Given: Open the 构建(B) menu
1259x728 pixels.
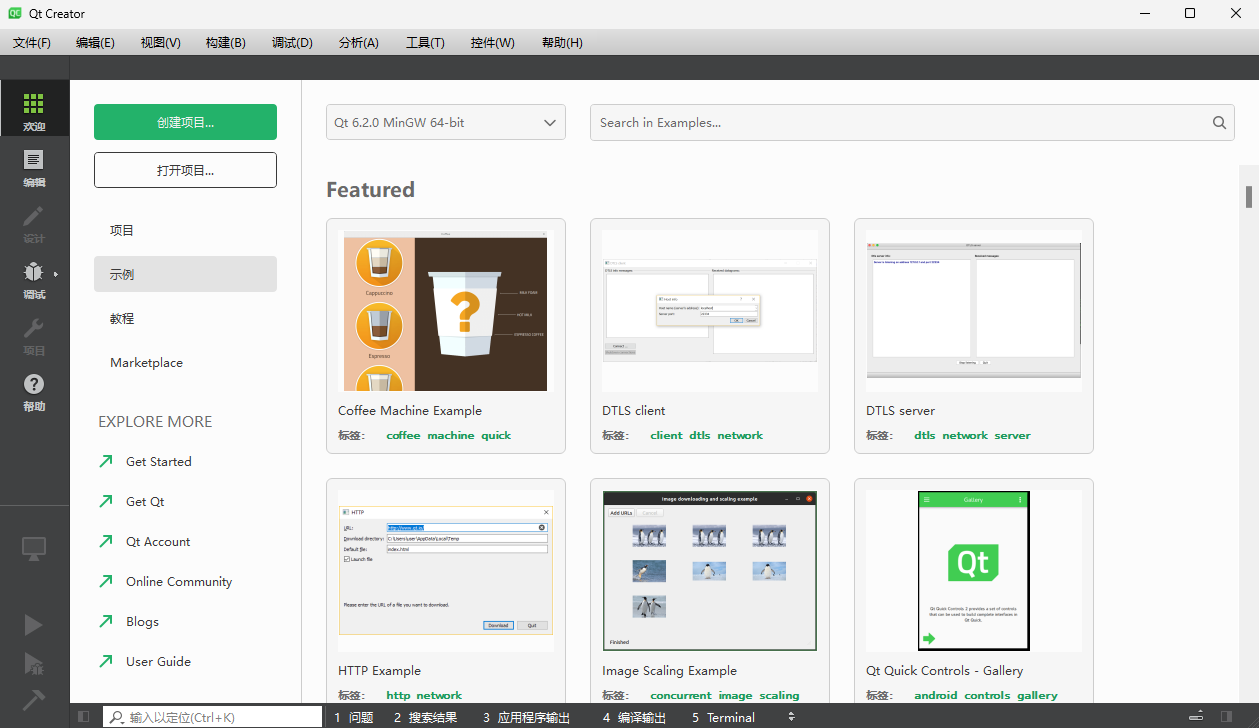Looking at the screenshot, I should click(x=225, y=43).
